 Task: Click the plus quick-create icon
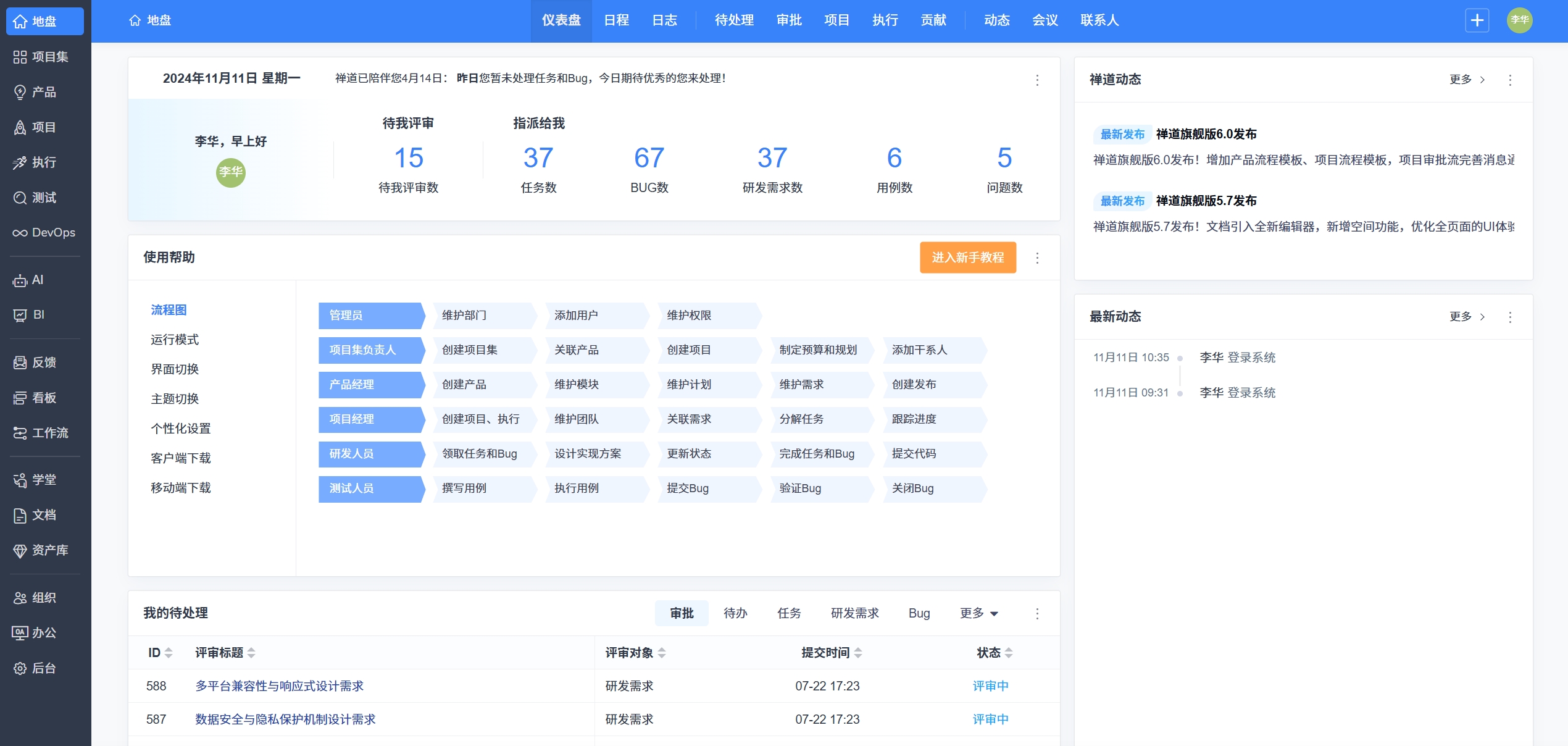coord(1477,20)
